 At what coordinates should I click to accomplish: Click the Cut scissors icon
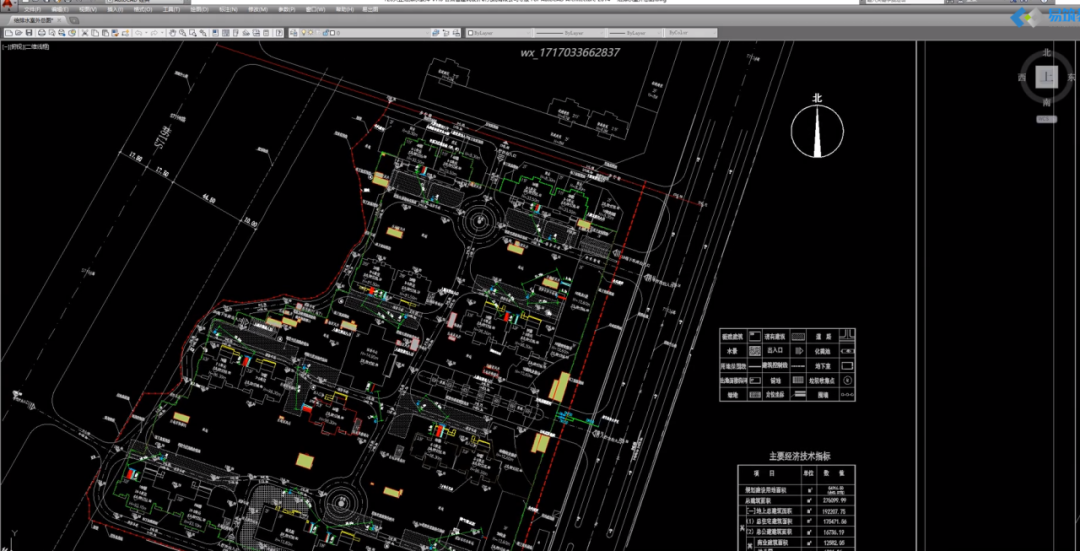pos(85,33)
